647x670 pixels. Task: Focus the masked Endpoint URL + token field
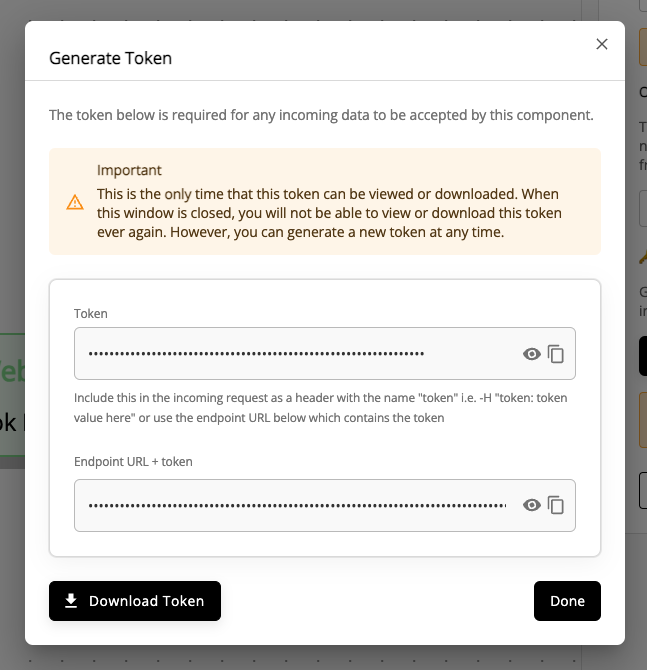pyautogui.click(x=325, y=505)
